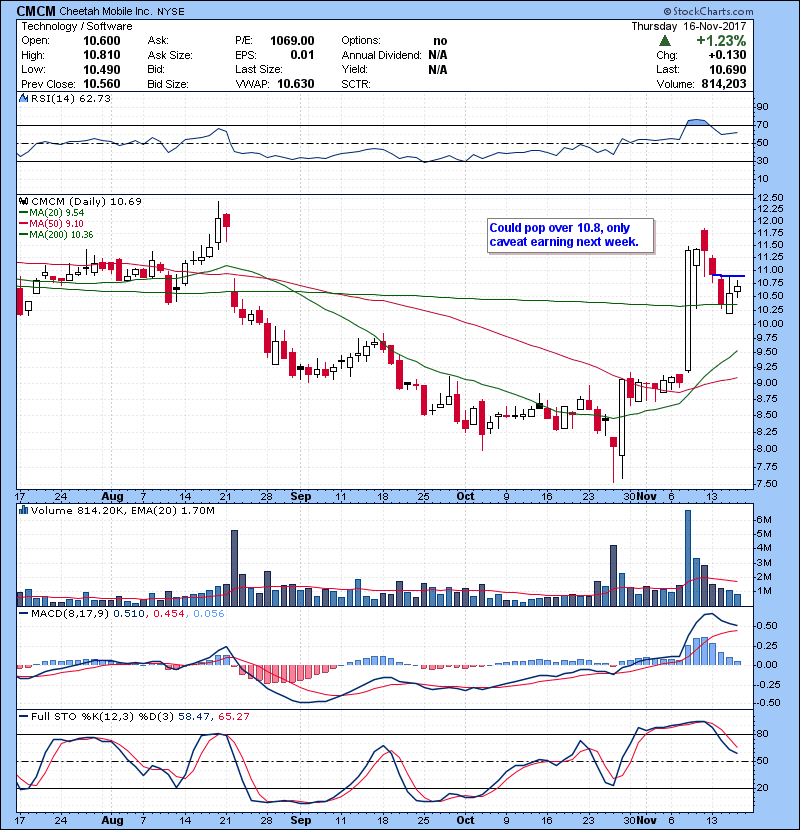Image resolution: width=800 pixels, height=830 pixels.
Task: Click the Sep label on price axis
Action: [301, 497]
